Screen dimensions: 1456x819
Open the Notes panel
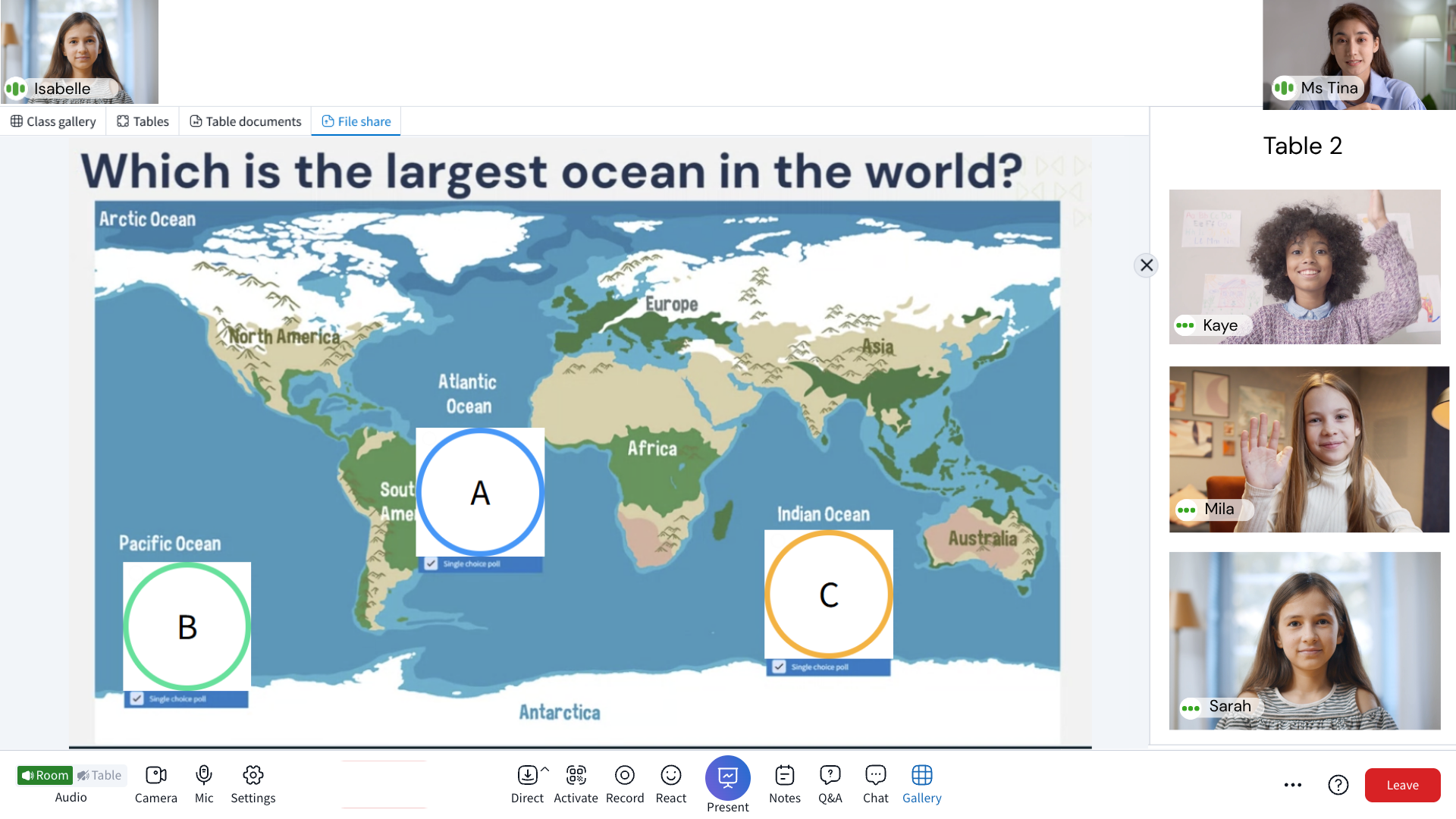point(785,784)
